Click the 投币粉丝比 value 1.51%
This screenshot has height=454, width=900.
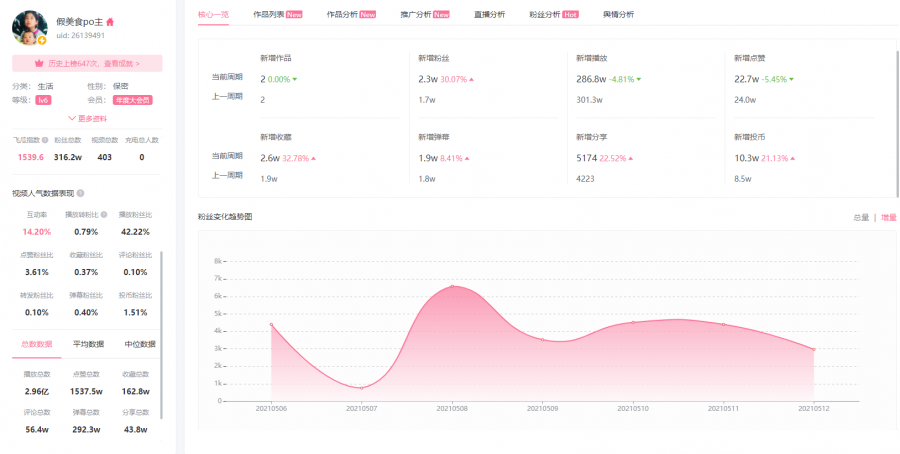pos(135,313)
